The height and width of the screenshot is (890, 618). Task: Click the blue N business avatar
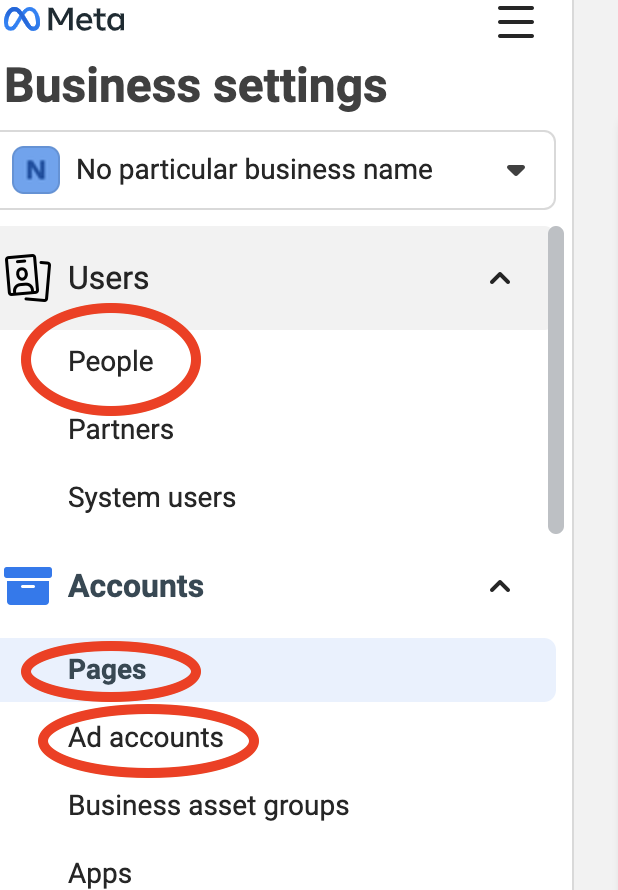point(35,170)
